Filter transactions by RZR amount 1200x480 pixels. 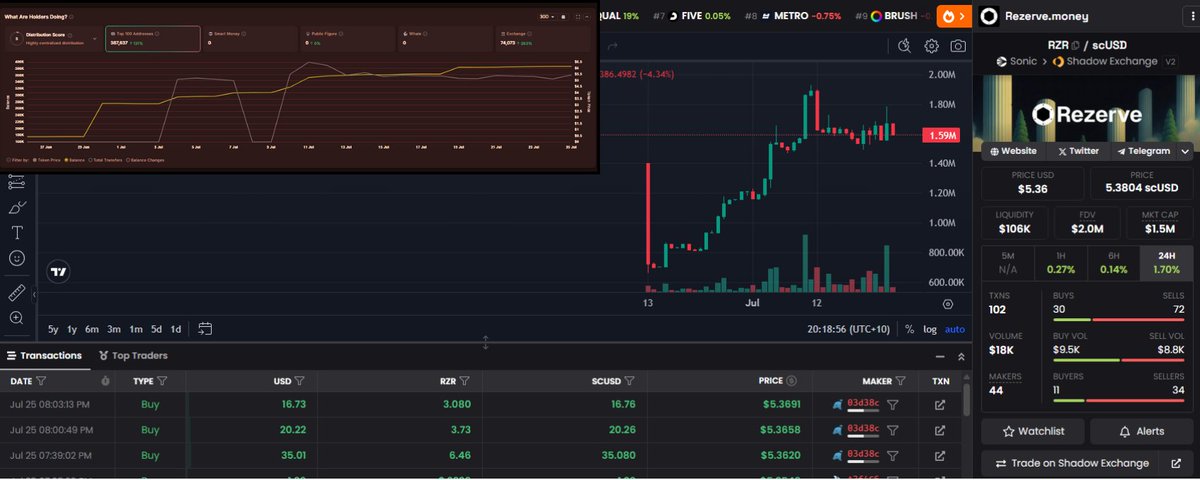point(464,381)
